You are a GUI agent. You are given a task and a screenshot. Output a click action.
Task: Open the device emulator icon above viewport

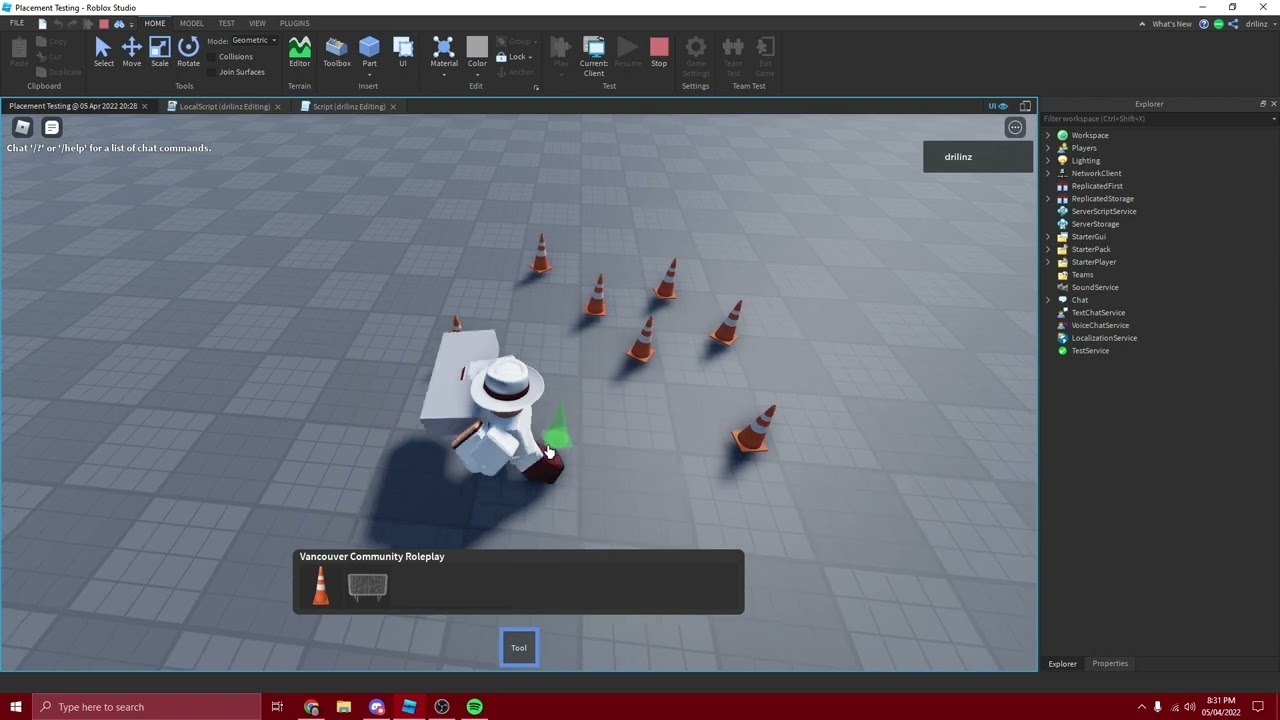point(1025,106)
